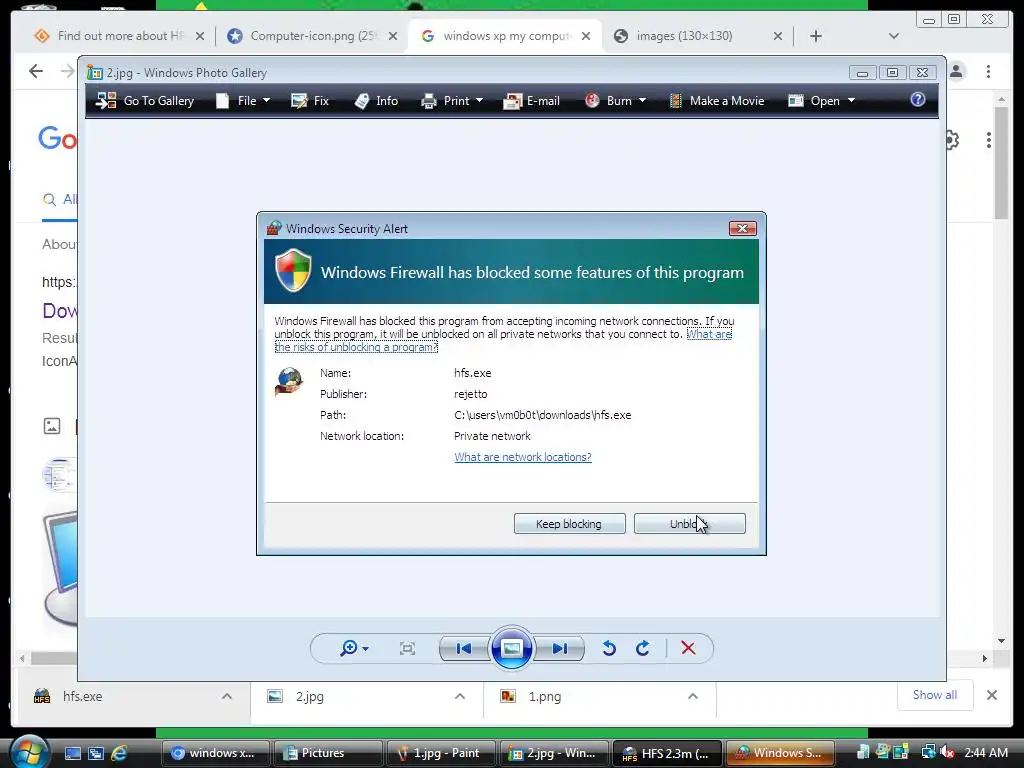Open the Info pane button
1024x768 pixels.
point(376,101)
